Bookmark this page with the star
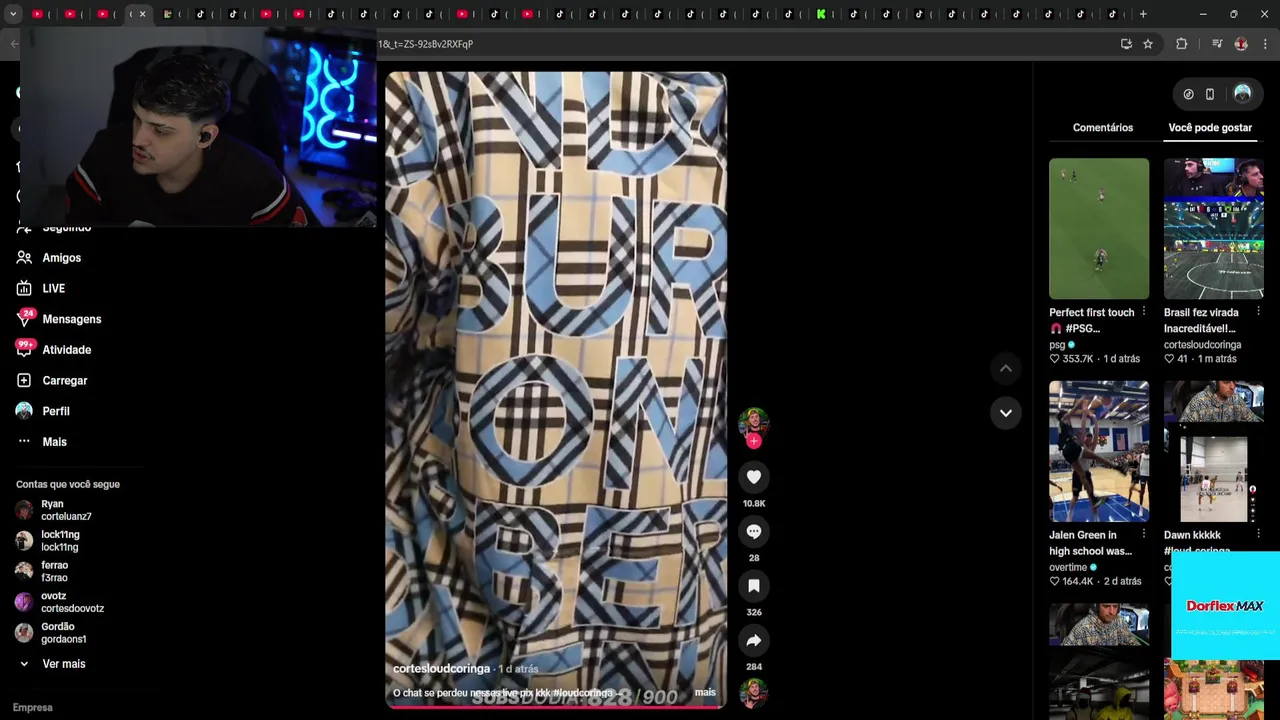Screen dimensions: 1280x720 click(1148, 44)
